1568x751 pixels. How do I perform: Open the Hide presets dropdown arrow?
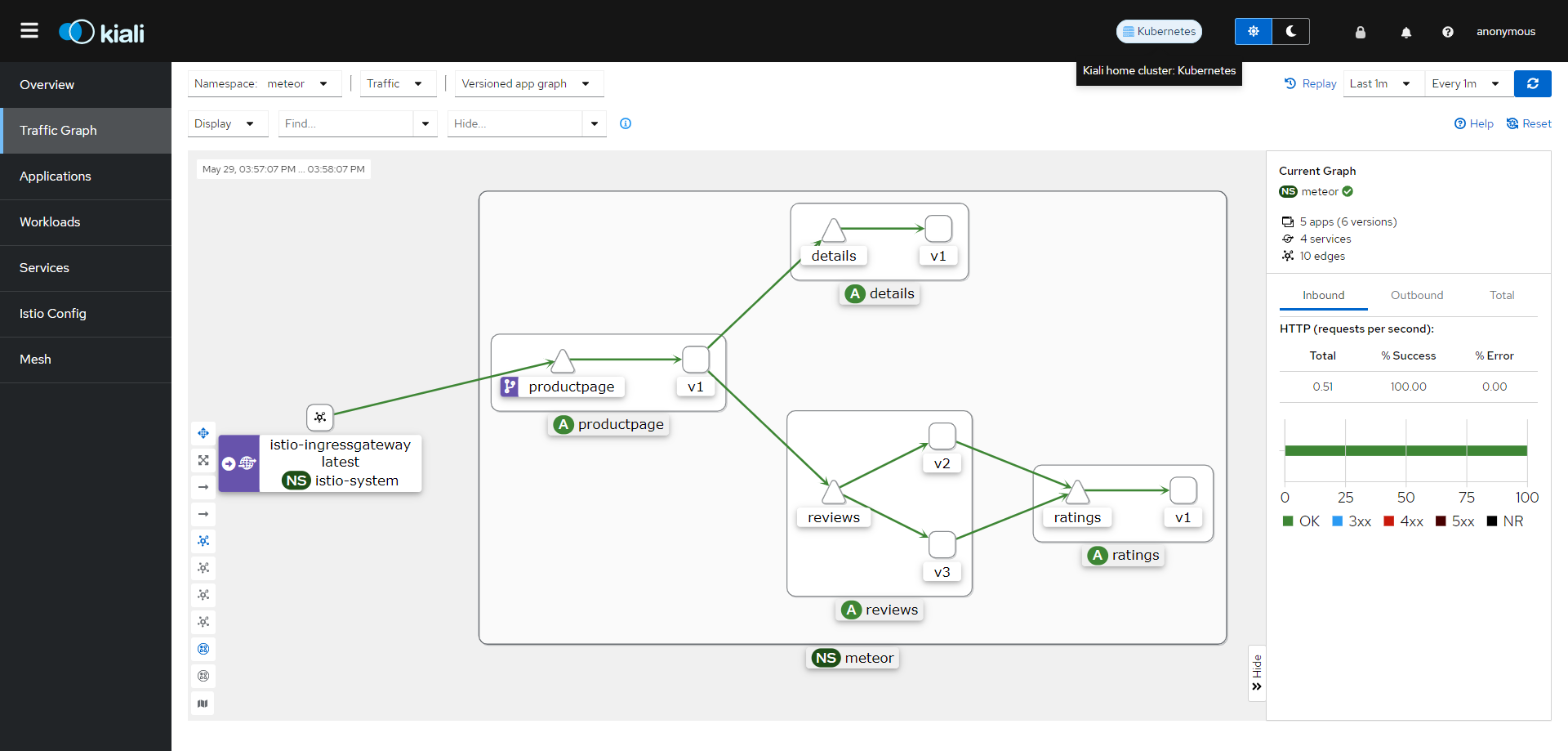pyautogui.click(x=595, y=123)
